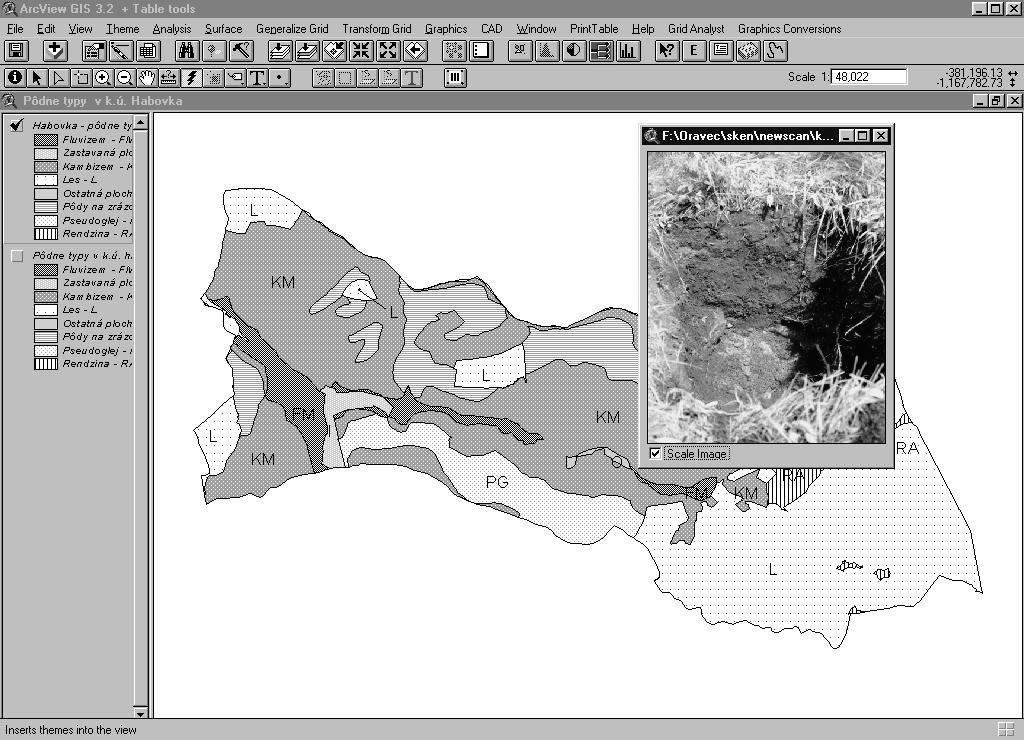Click into the Scale 1: input field
Viewport: 1024px width, 740px height.
(x=869, y=77)
